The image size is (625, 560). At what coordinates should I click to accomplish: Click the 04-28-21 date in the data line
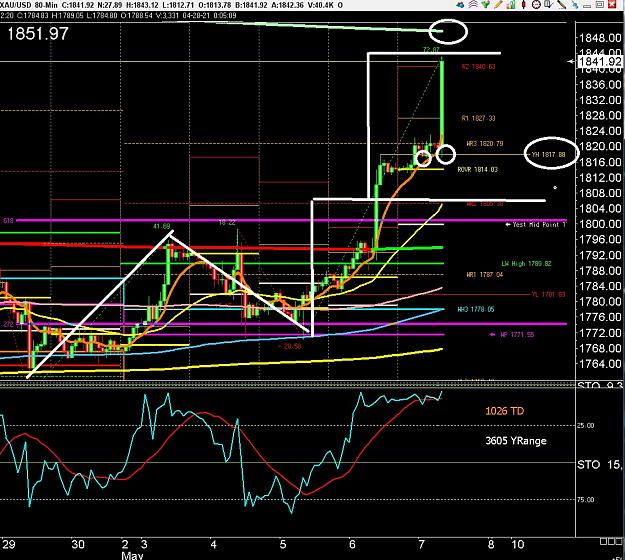click(196, 16)
